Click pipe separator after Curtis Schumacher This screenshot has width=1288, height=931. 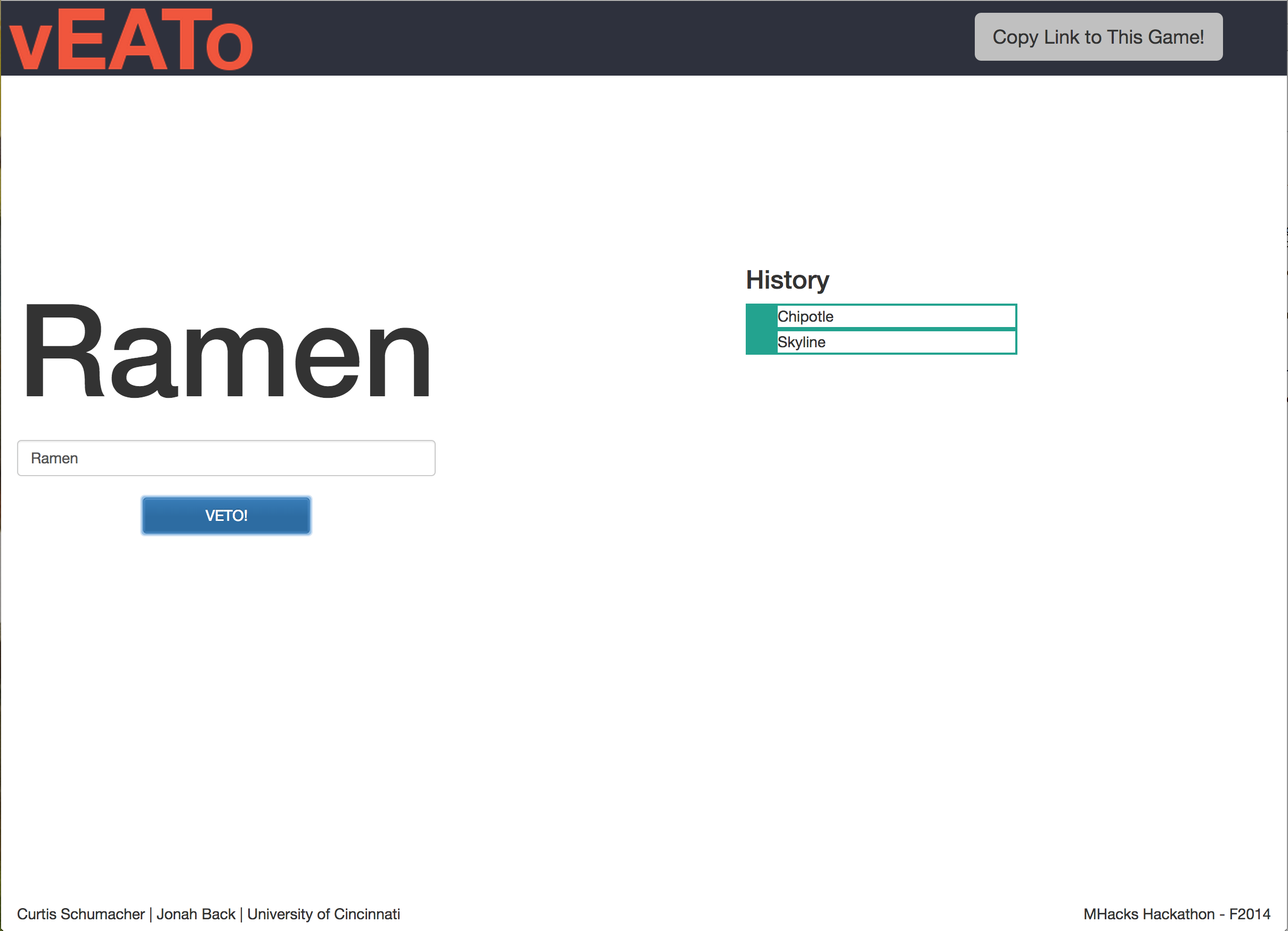click(x=151, y=914)
